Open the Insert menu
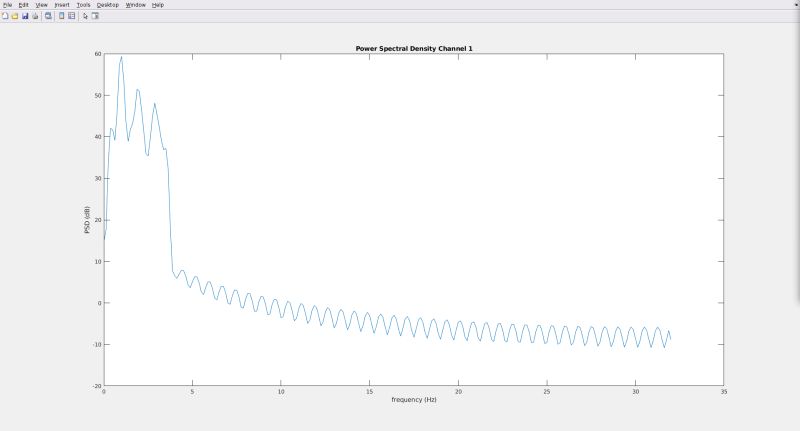800x431 pixels. pyautogui.click(x=62, y=5)
